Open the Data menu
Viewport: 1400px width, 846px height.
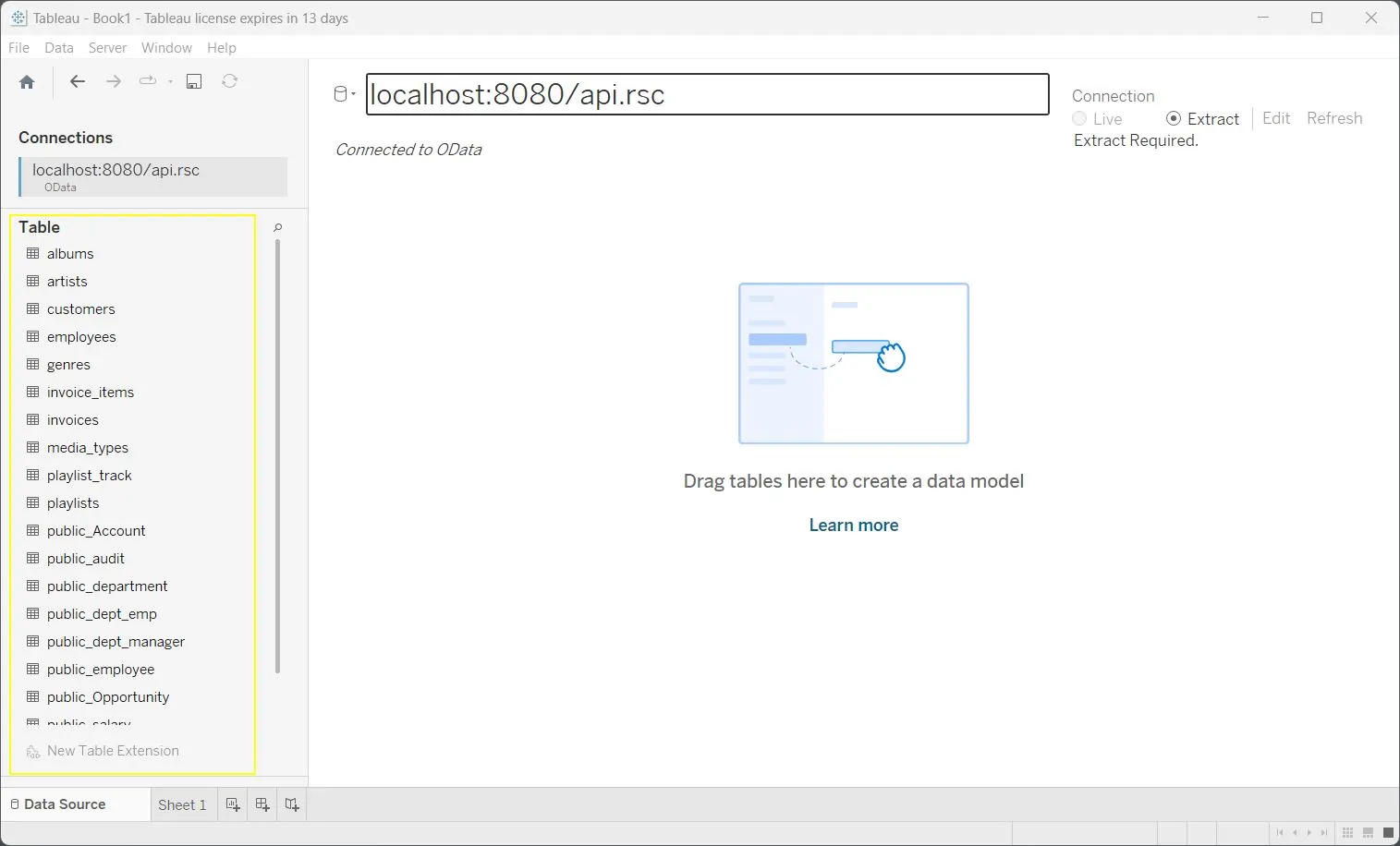[x=58, y=47]
